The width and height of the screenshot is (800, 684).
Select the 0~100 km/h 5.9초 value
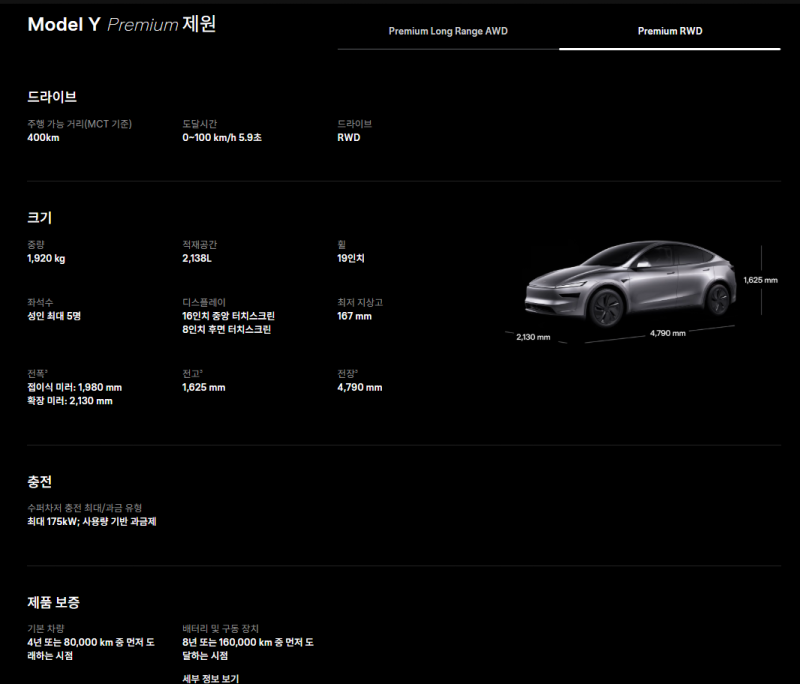point(222,138)
